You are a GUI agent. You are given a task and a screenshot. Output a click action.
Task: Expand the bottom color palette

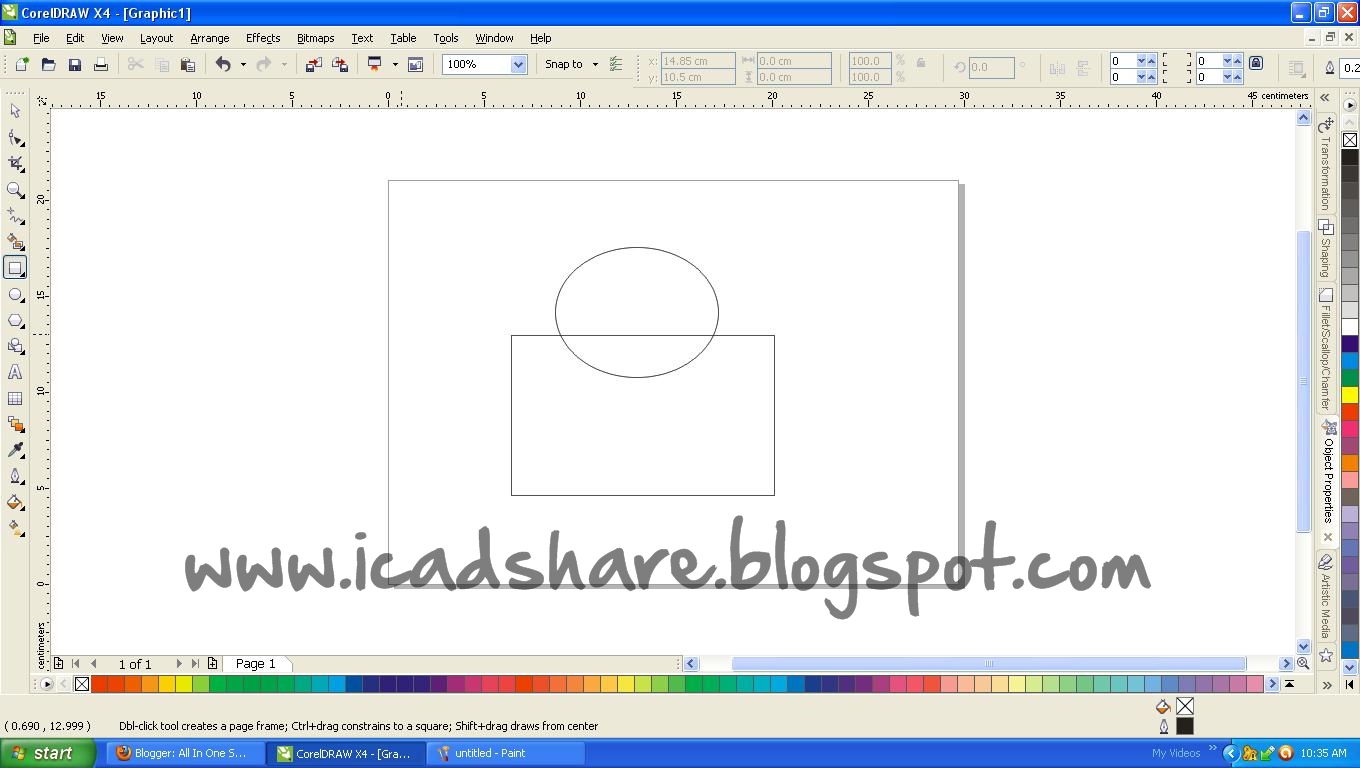[1290, 684]
